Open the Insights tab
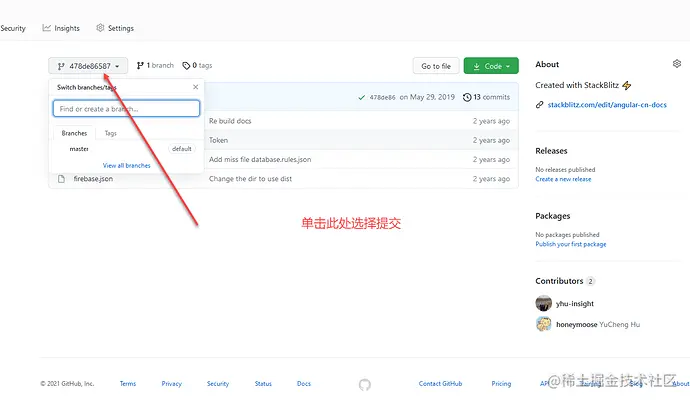 [x=61, y=28]
